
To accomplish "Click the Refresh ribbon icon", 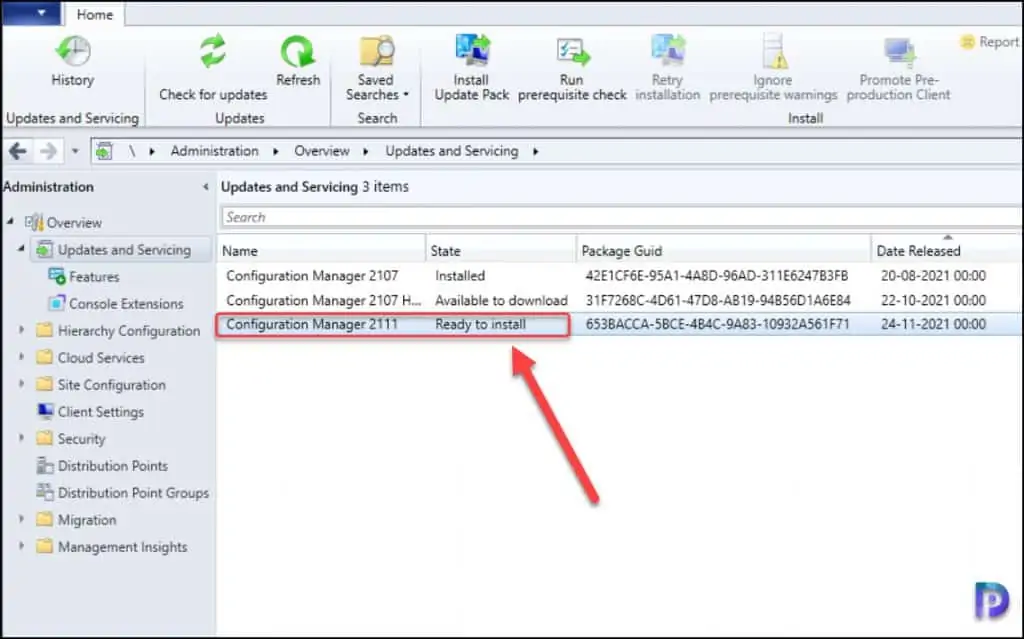I will pyautogui.click(x=298, y=52).
